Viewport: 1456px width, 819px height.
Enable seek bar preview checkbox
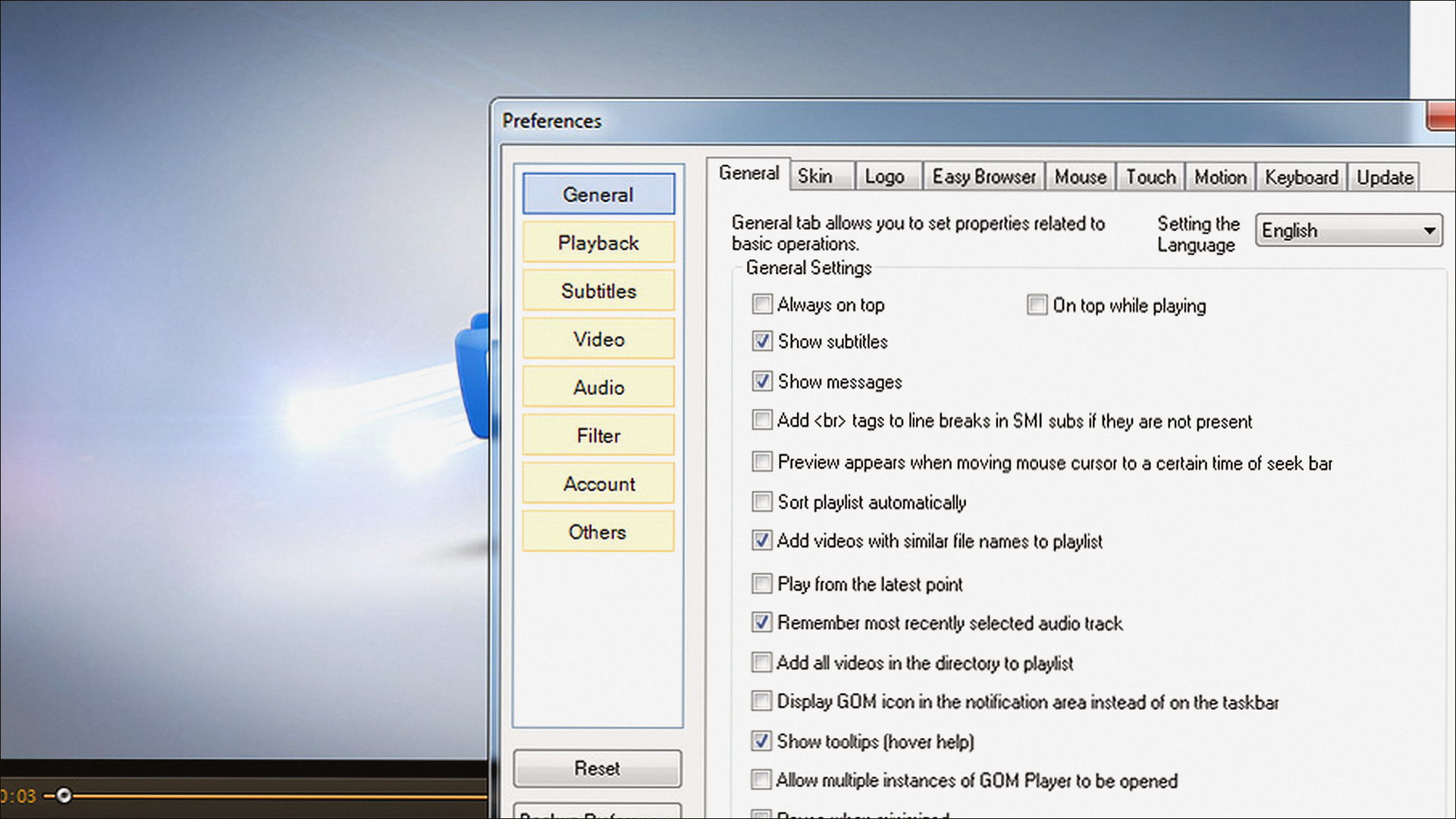[762, 461]
